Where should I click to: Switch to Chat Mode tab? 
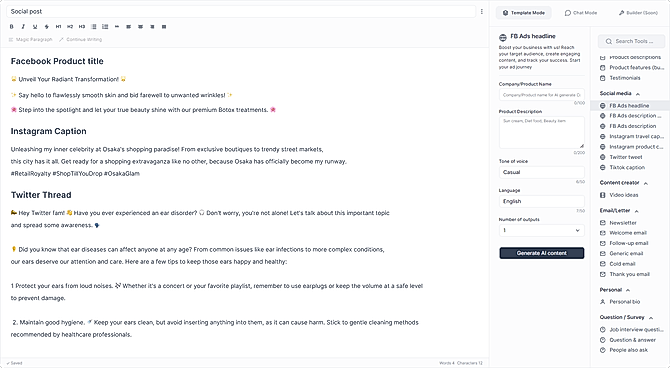point(581,13)
